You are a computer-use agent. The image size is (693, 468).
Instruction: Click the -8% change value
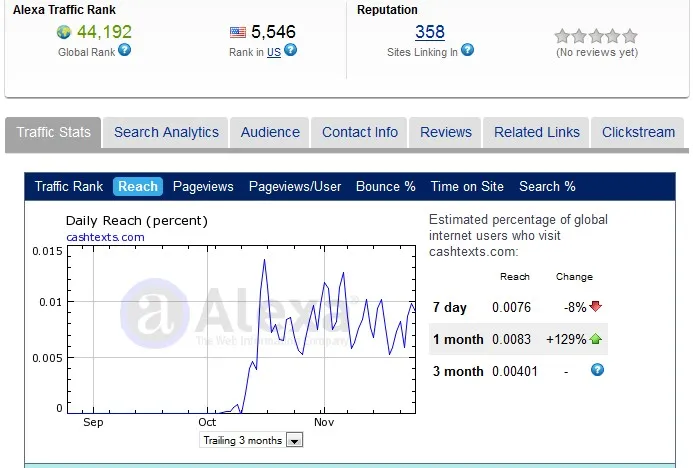pos(575,307)
